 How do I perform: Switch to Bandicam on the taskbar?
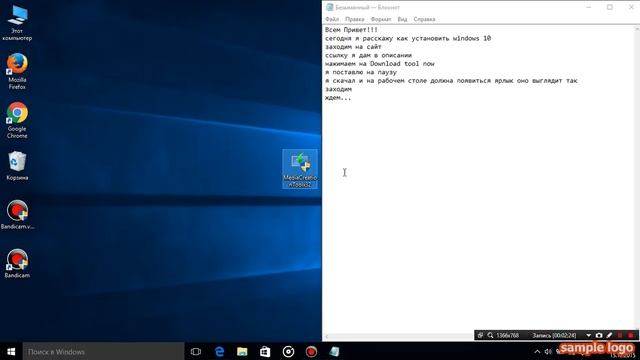[311, 351]
